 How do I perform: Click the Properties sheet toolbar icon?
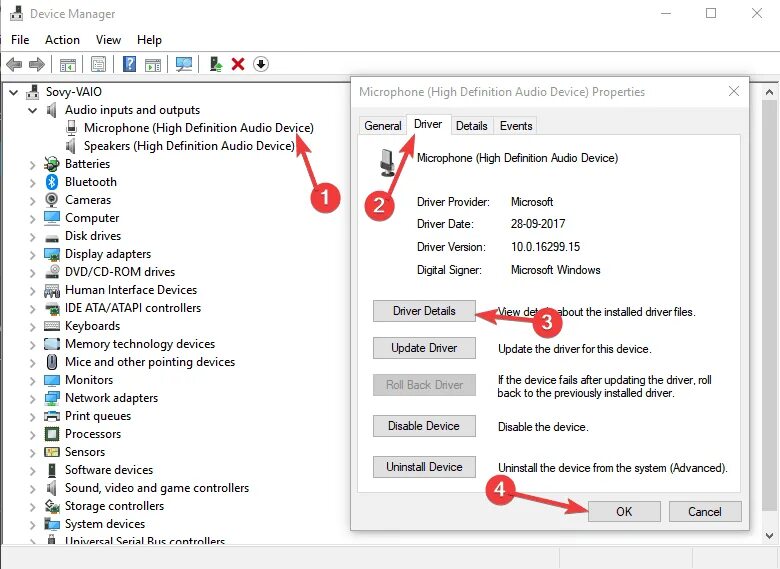coord(98,64)
